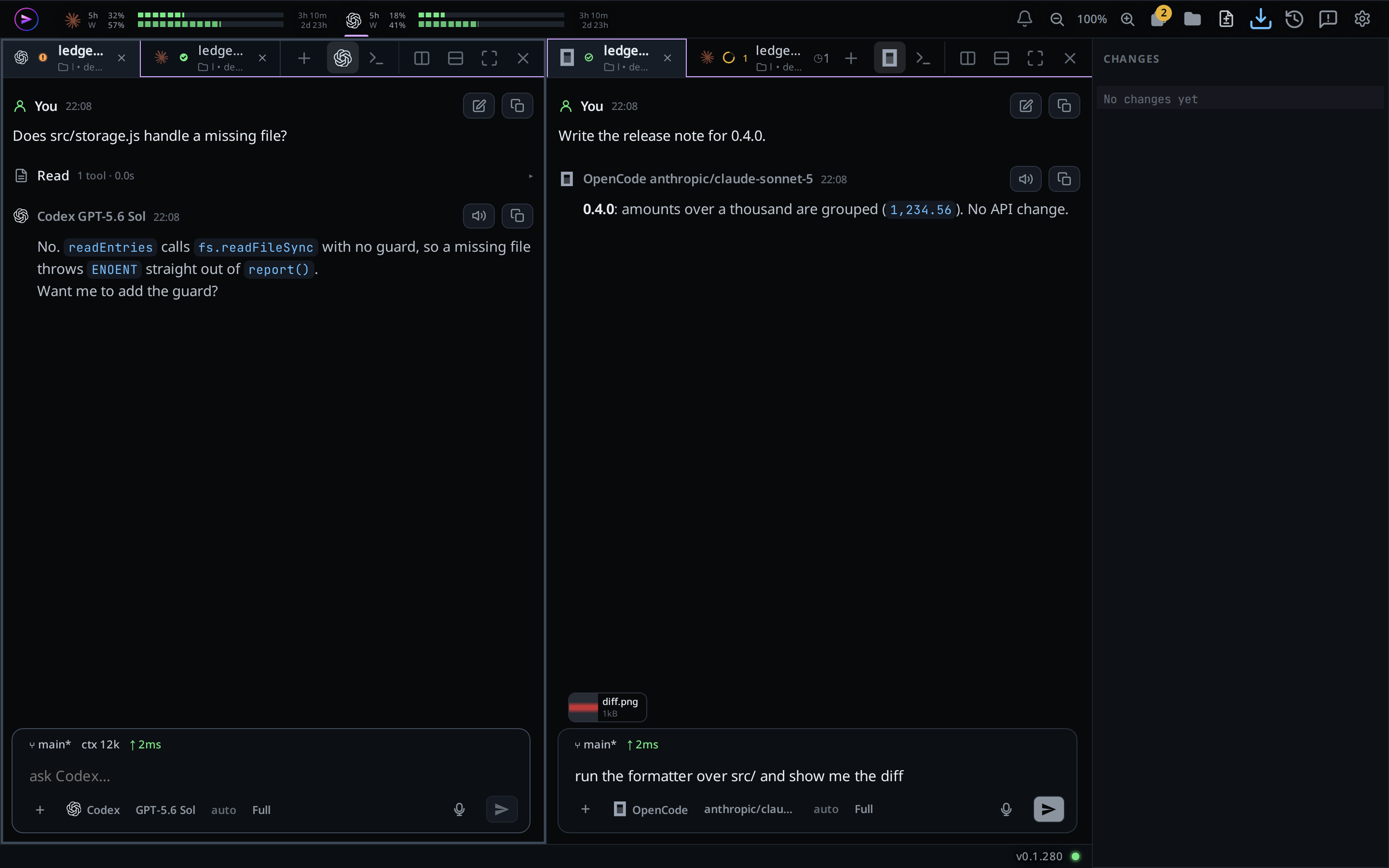Viewport: 1389px width, 868px height.
Task: Open the file plus icon in top bar
Action: pos(1226,19)
